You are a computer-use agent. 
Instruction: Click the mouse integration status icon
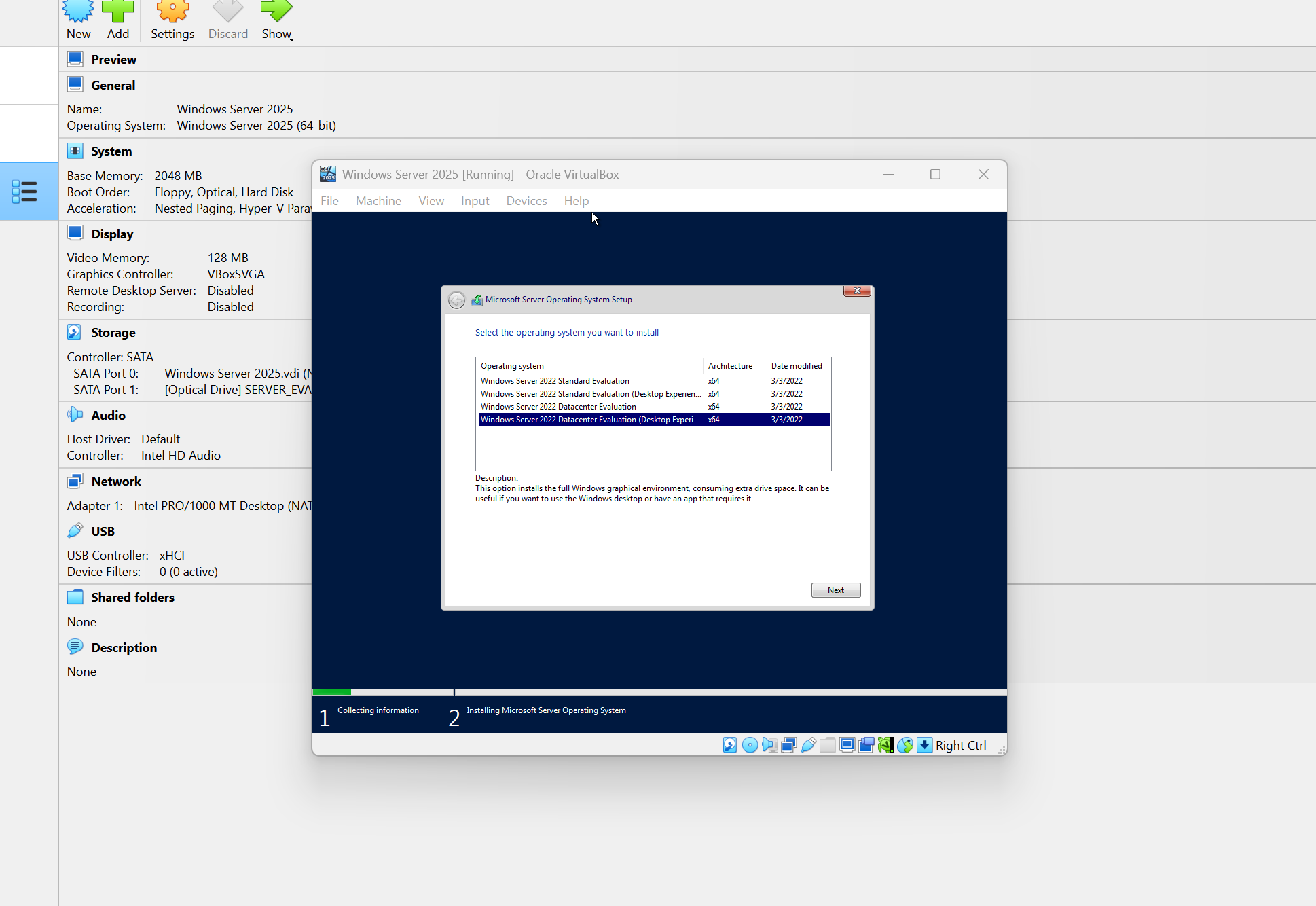905,745
